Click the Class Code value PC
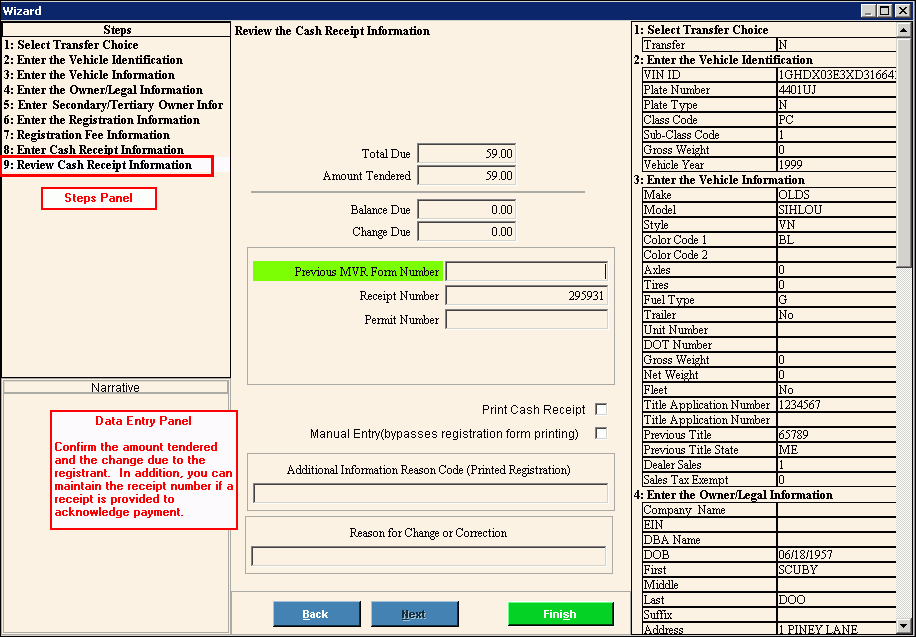This screenshot has height=637, width=916. 837,120
